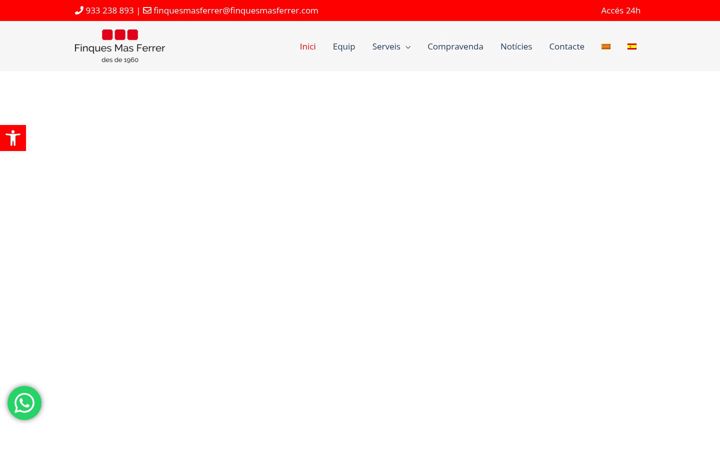
Task: Open the accessibility tools widget
Action: pyautogui.click(x=13, y=138)
